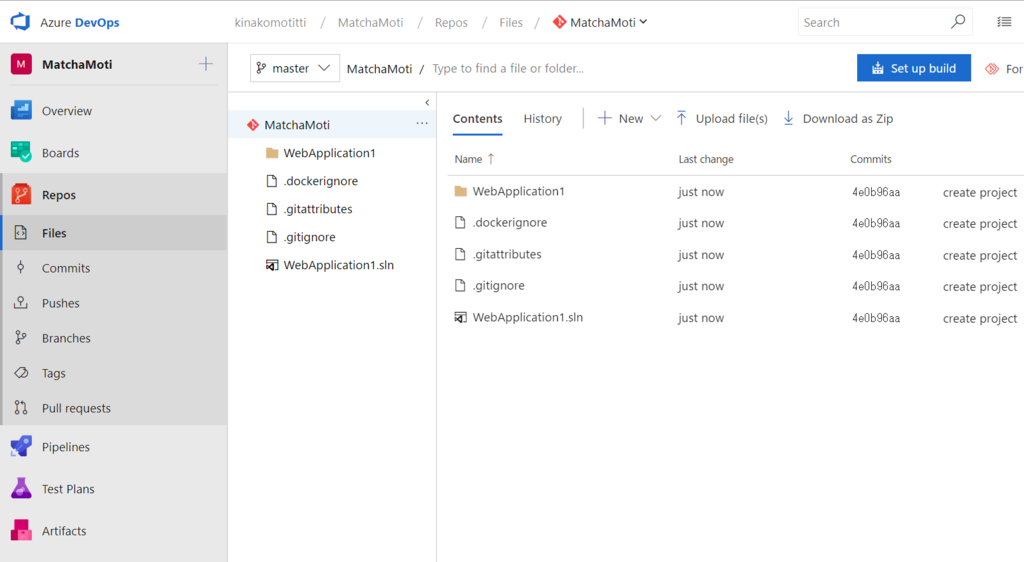Sort by Name column header
Image resolution: width=1024 pixels, height=562 pixels.
click(474, 159)
